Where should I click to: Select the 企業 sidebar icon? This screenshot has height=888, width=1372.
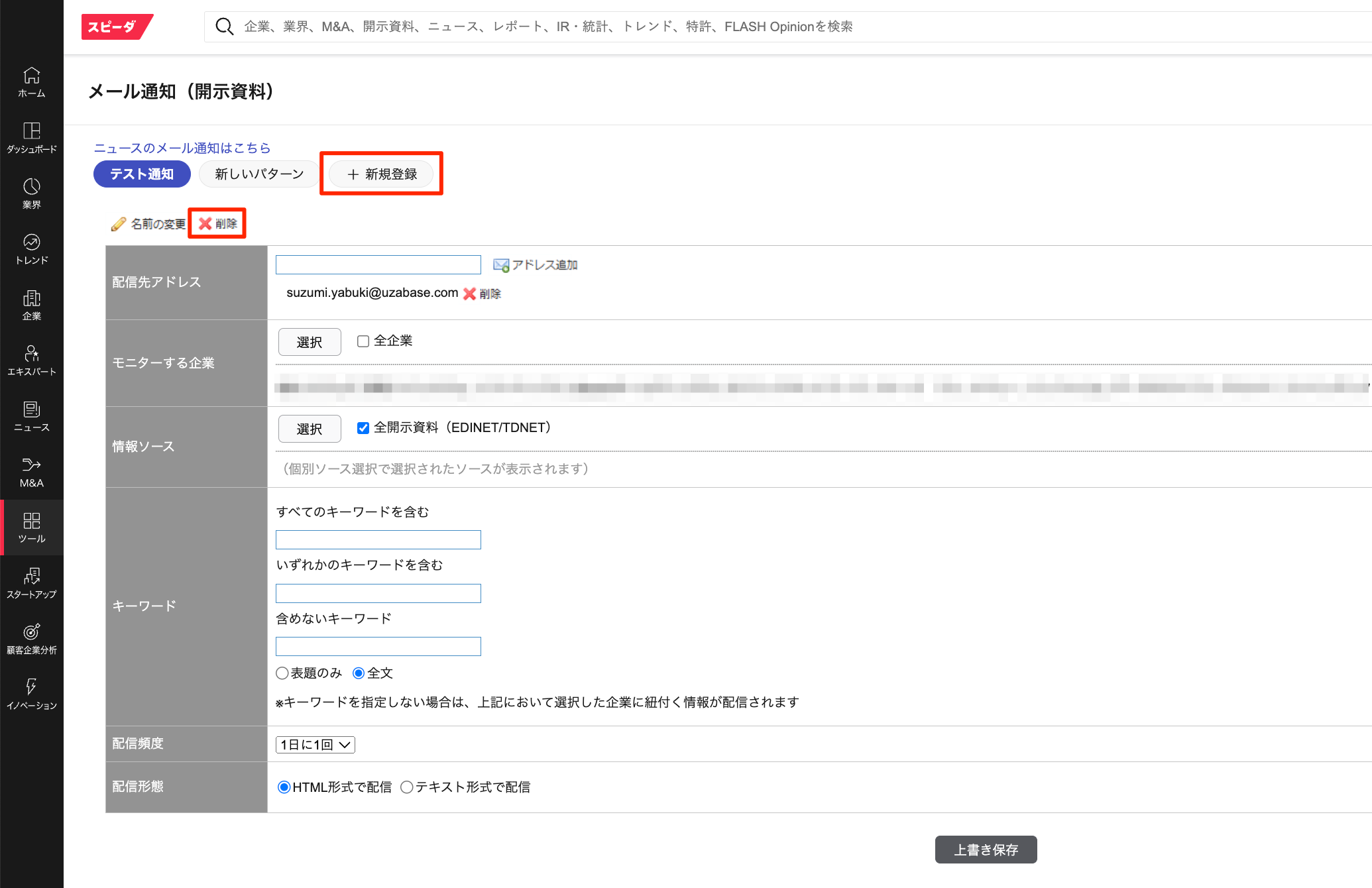point(31,304)
